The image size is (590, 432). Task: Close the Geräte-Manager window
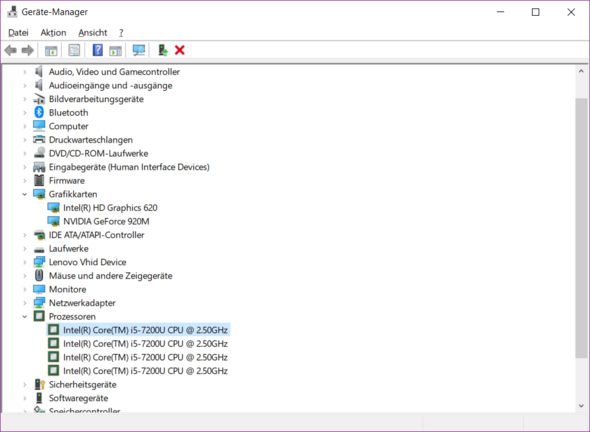click(571, 12)
